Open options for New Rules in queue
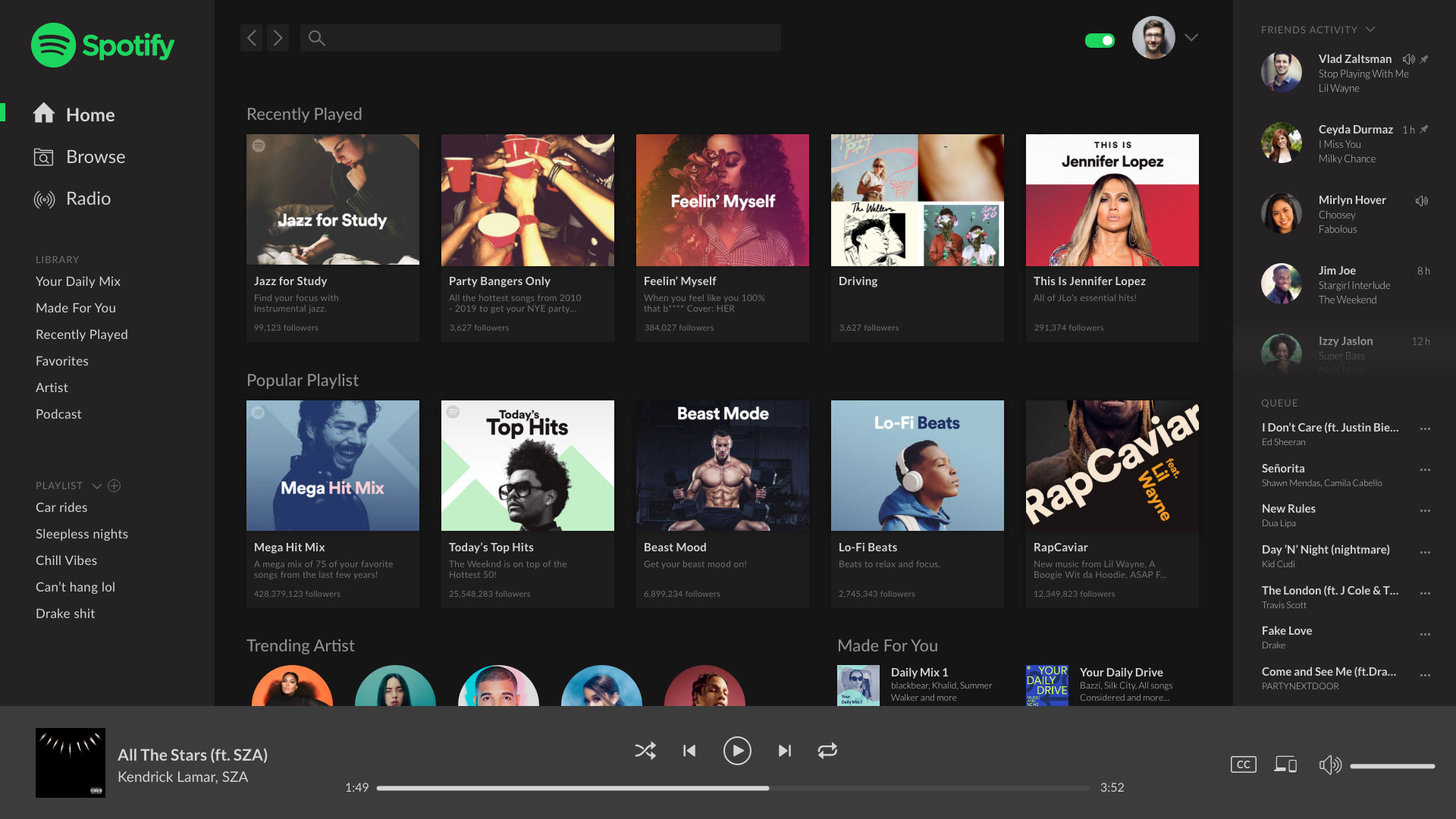Image resolution: width=1456 pixels, height=819 pixels. (1425, 511)
